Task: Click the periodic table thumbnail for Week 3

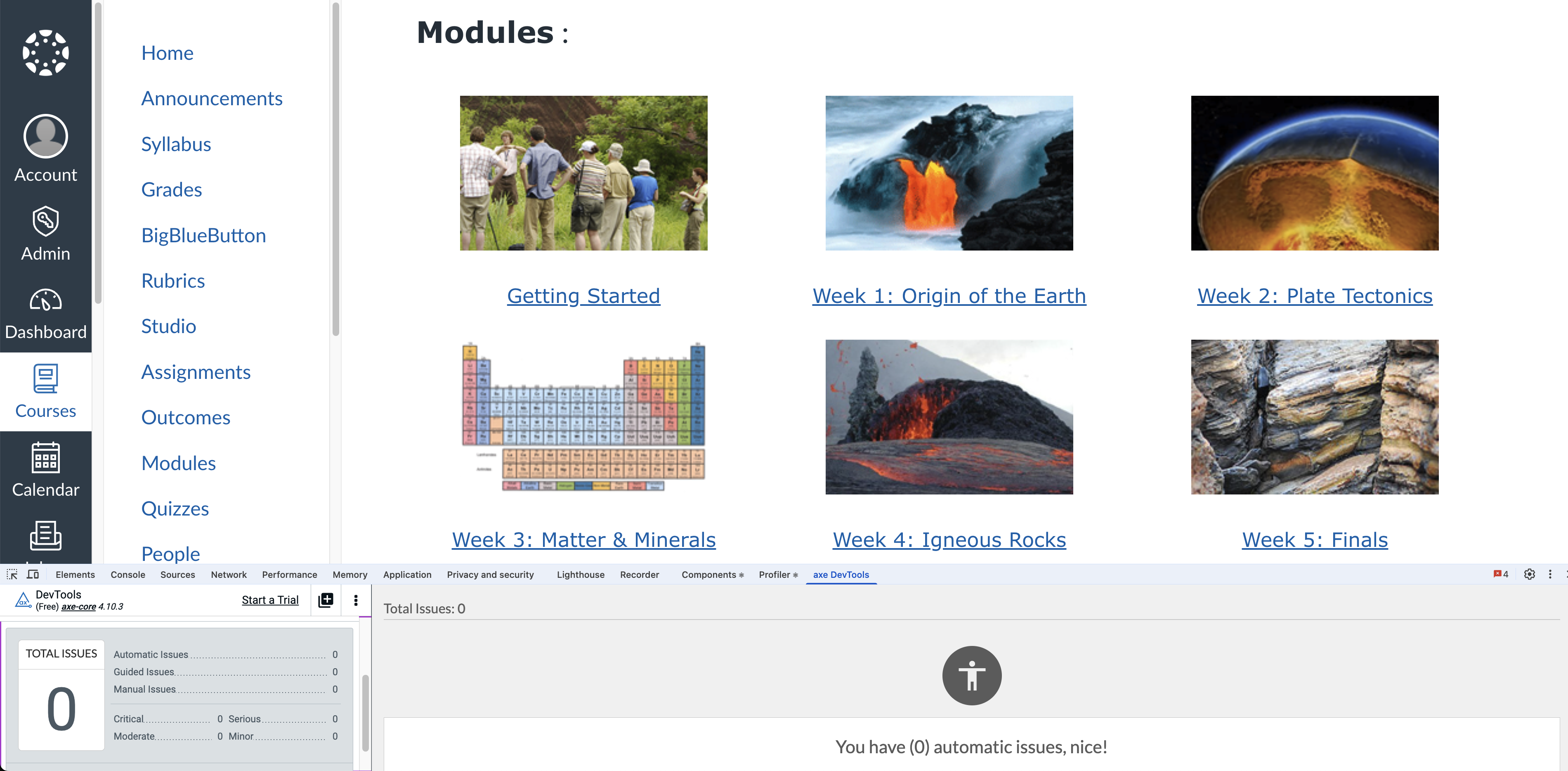Action: point(583,417)
